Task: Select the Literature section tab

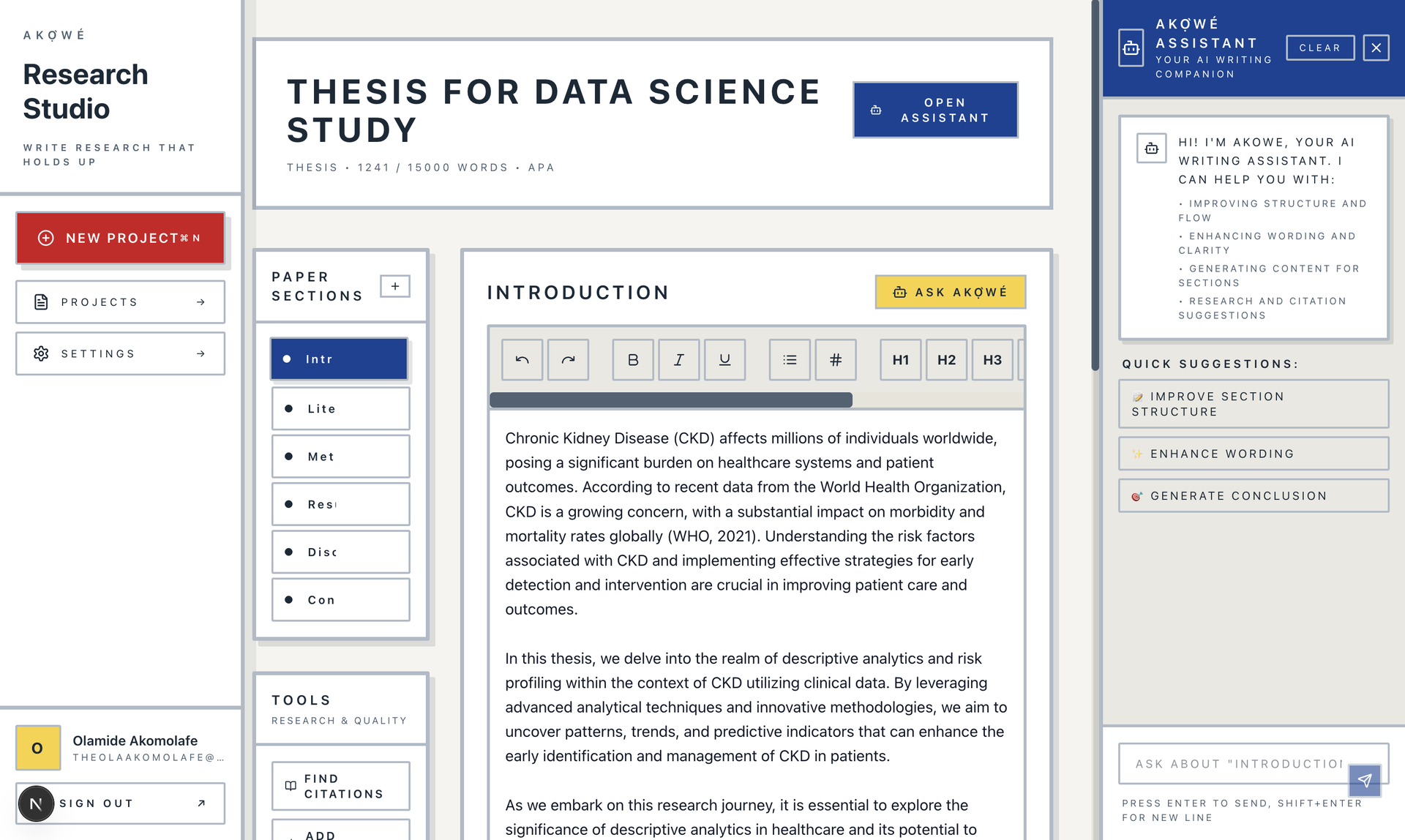Action: 340,408
